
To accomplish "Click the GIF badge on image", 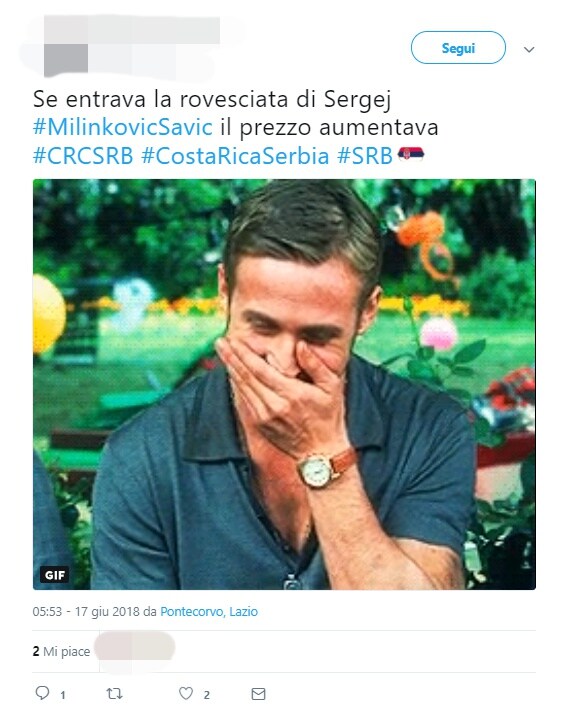I will click(x=54, y=575).
